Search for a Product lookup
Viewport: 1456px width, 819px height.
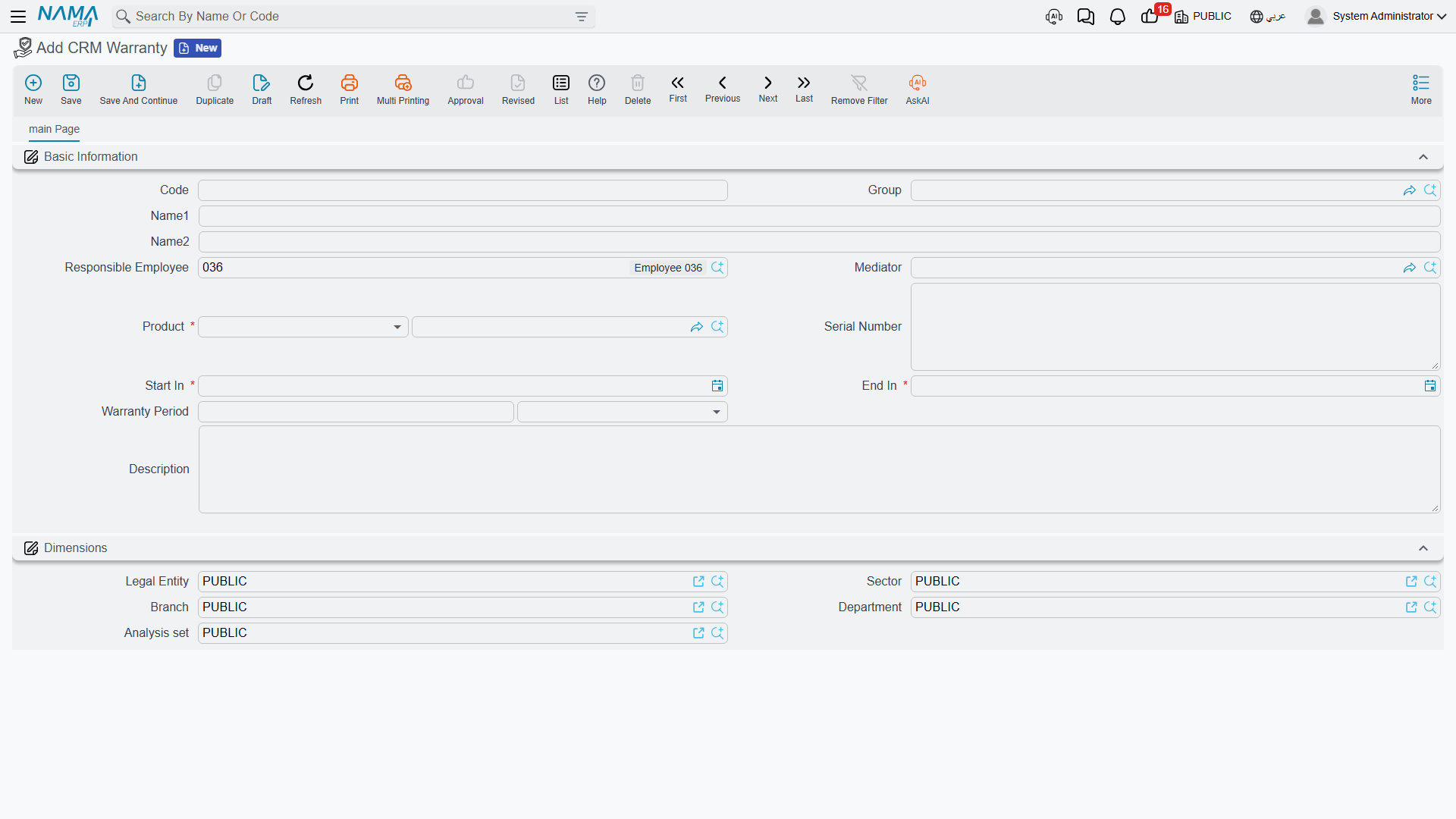coord(717,327)
